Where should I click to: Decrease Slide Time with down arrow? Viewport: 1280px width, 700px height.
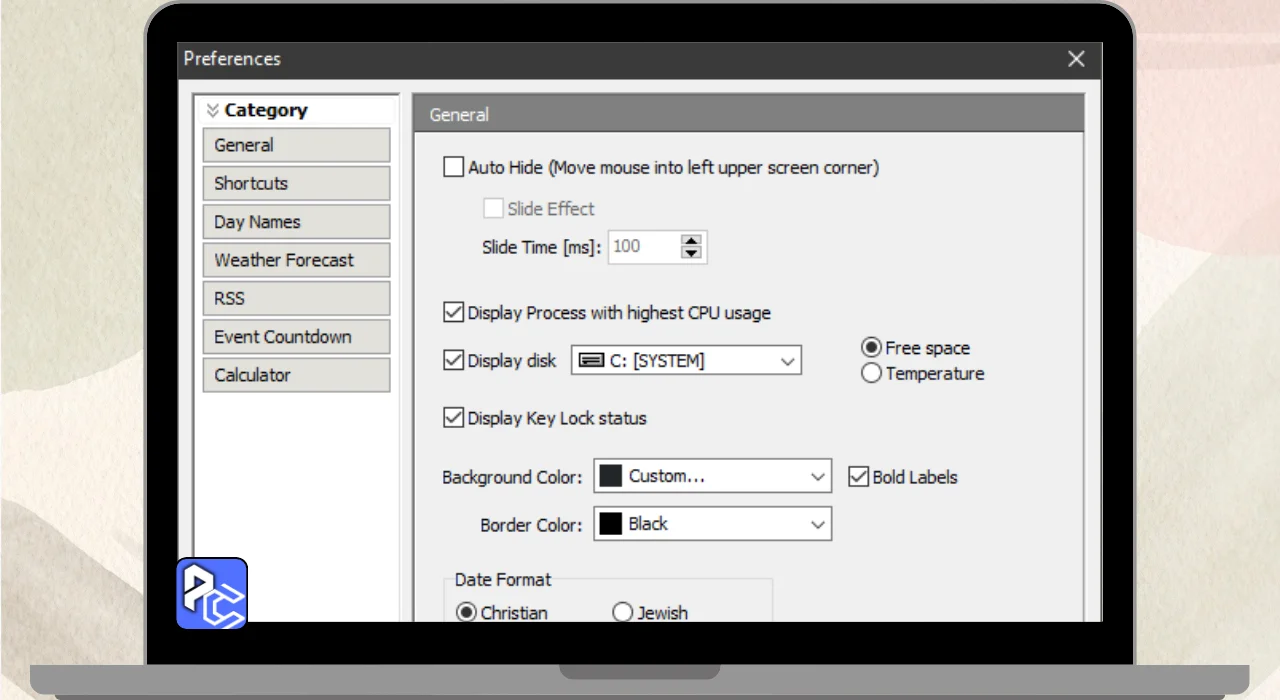[691, 253]
